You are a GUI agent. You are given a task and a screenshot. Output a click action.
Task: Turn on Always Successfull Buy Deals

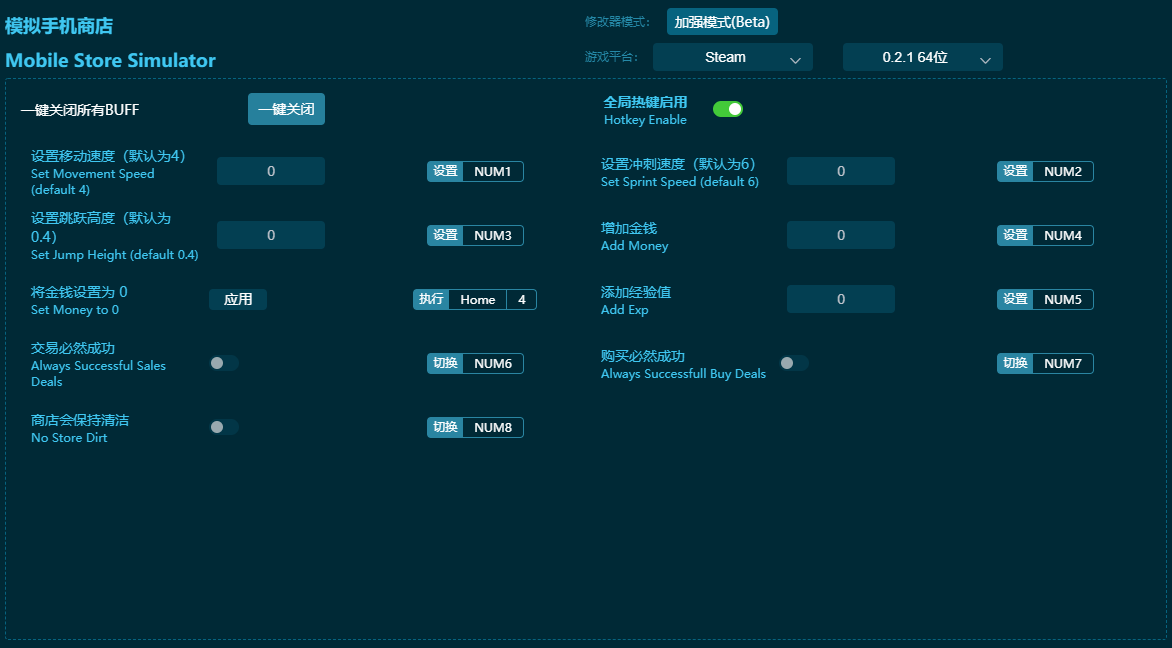pyautogui.click(x=794, y=363)
